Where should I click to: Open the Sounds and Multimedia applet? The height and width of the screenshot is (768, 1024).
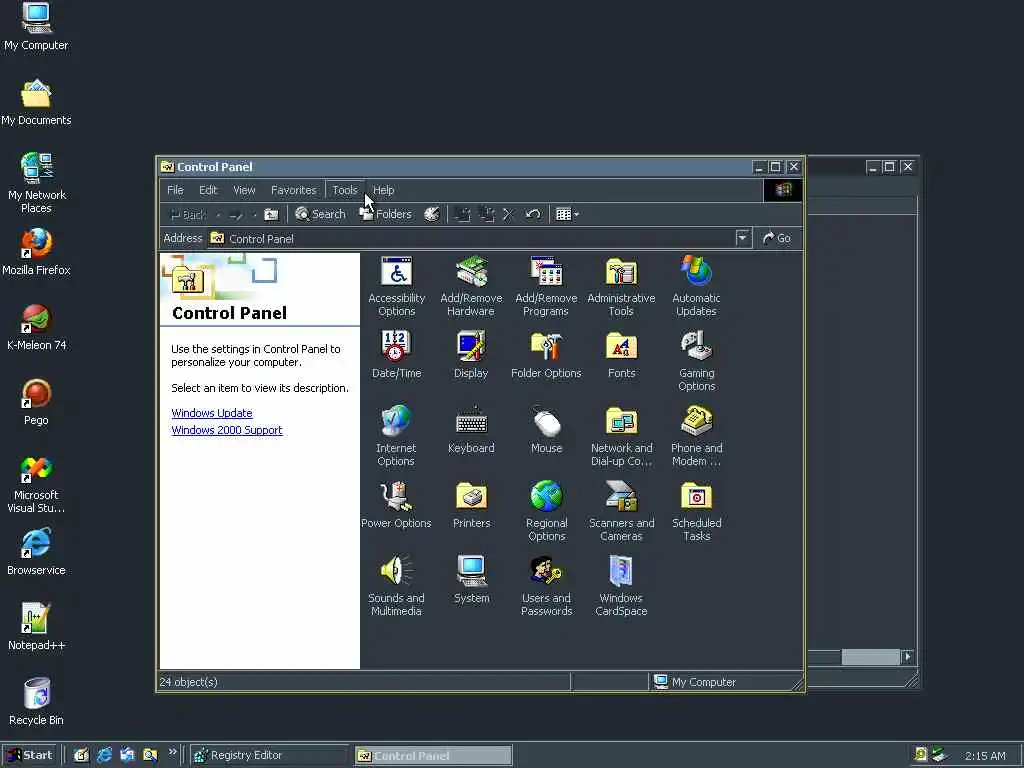(396, 586)
